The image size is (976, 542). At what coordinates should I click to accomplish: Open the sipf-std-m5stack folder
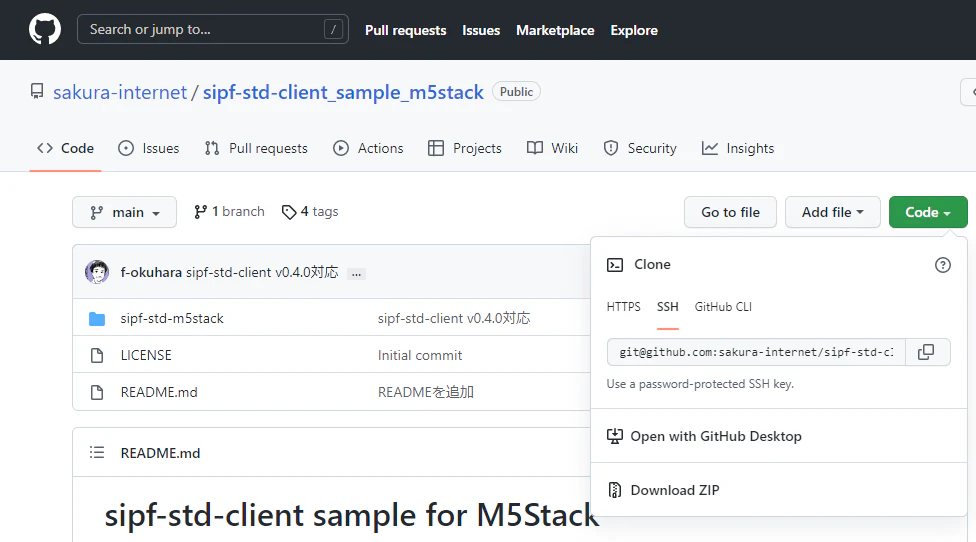[x=172, y=319]
